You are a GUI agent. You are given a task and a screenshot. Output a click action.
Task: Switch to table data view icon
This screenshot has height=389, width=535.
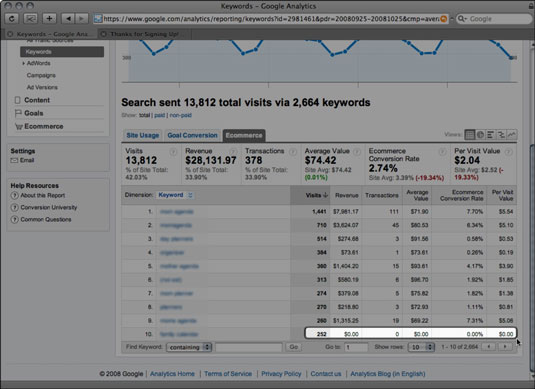click(x=469, y=135)
